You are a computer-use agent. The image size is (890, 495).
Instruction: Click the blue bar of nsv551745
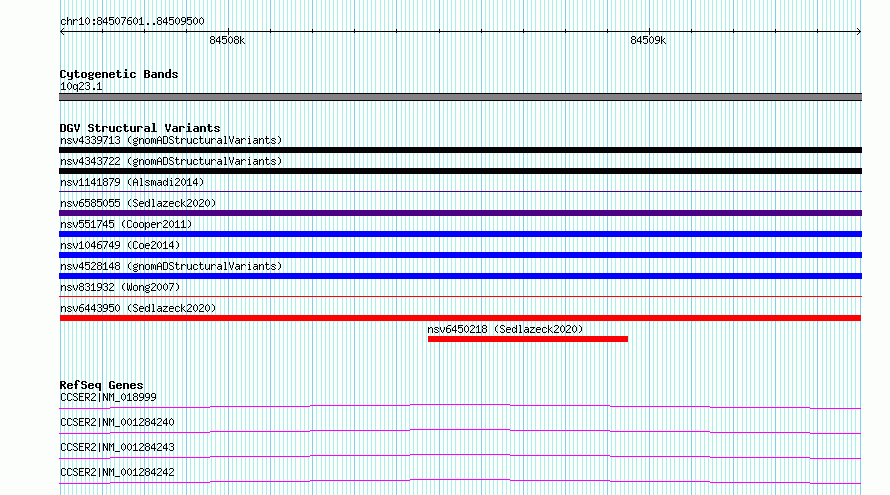pos(460,234)
